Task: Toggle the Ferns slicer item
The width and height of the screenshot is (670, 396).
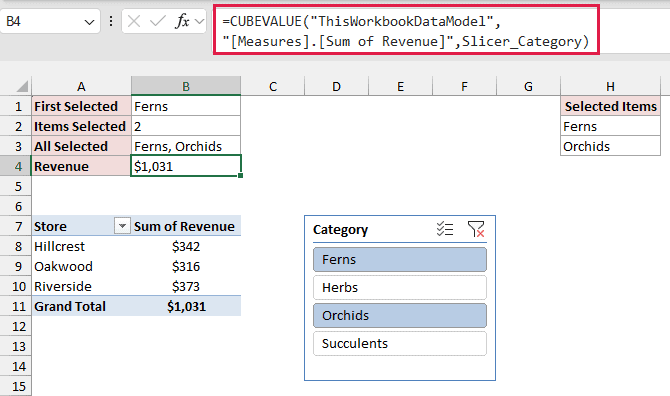Action: pyautogui.click(x=400, y=259)
